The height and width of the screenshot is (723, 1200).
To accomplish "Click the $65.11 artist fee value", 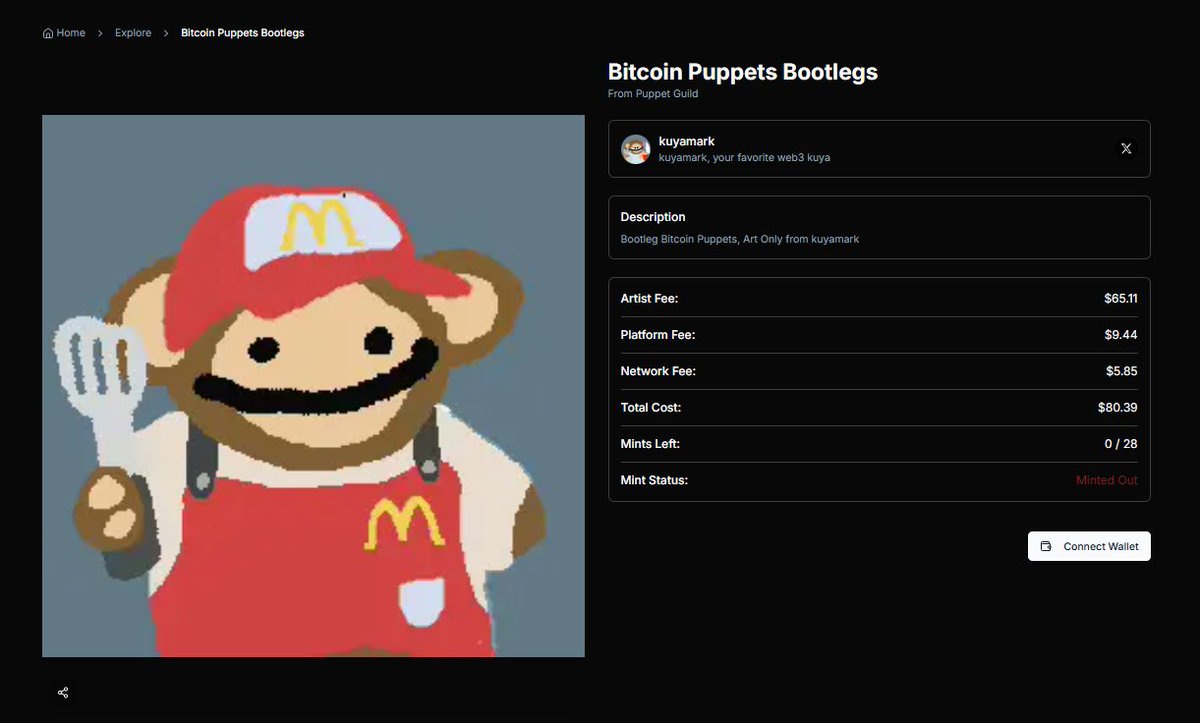I will (1120, 299).
